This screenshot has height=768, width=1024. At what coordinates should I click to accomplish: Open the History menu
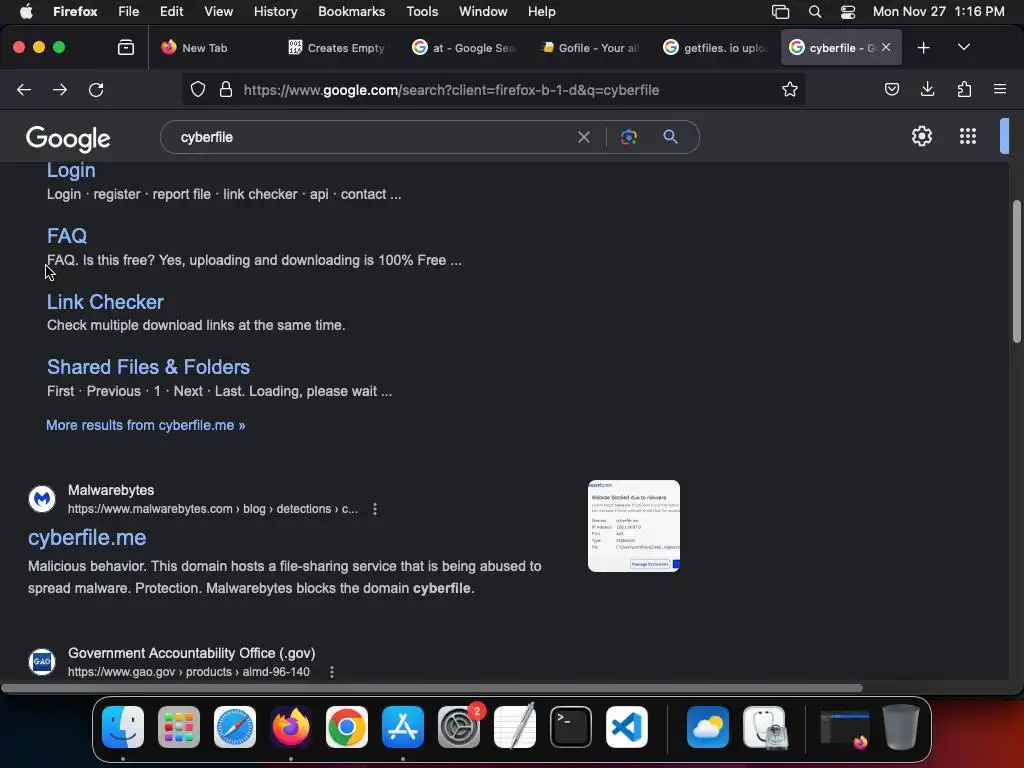point(275,12)
